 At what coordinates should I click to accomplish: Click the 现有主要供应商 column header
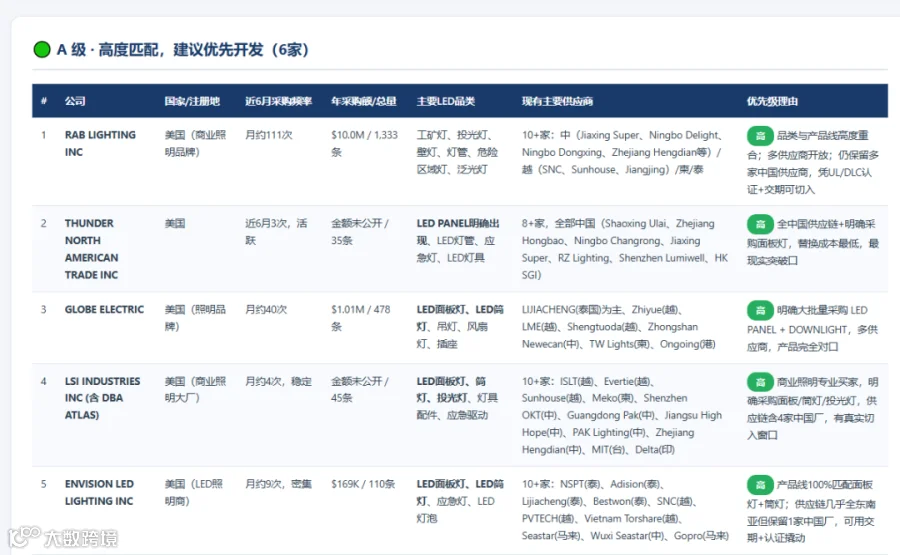(x=557, y=101)
